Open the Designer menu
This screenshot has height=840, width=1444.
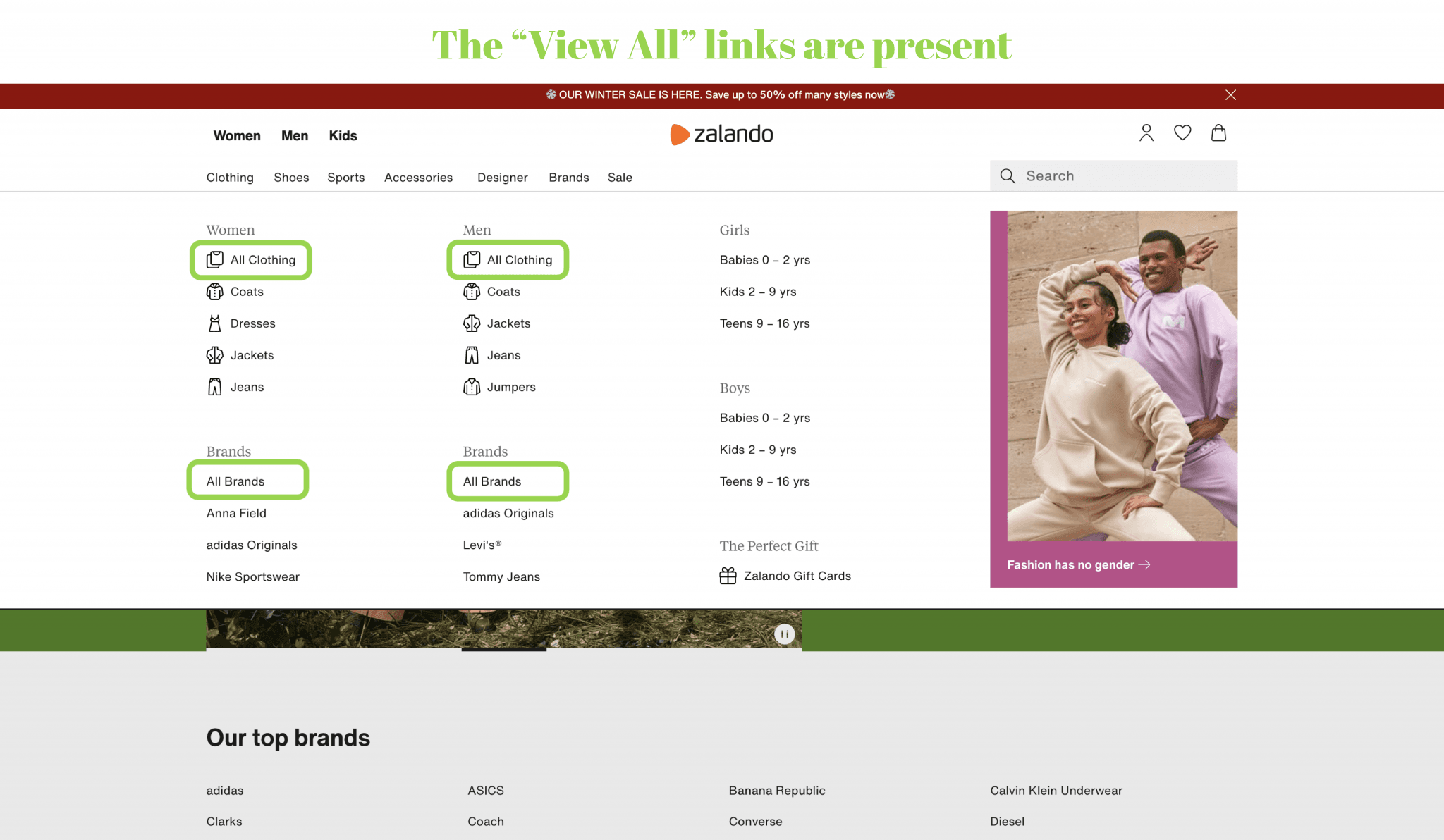pyautogui.click(x=502, y=178)
